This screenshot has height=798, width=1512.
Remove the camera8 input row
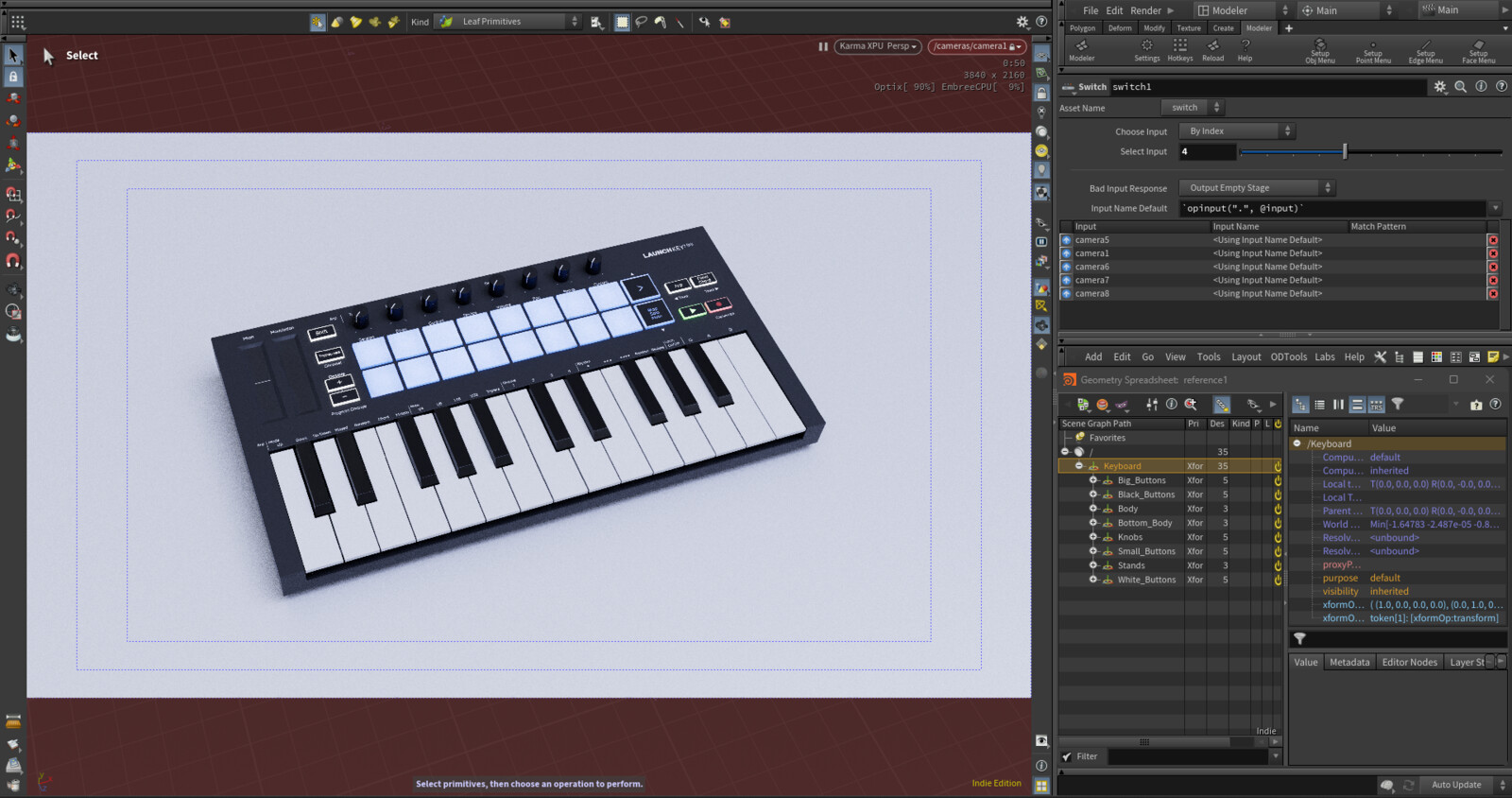tap(1493, 294)
